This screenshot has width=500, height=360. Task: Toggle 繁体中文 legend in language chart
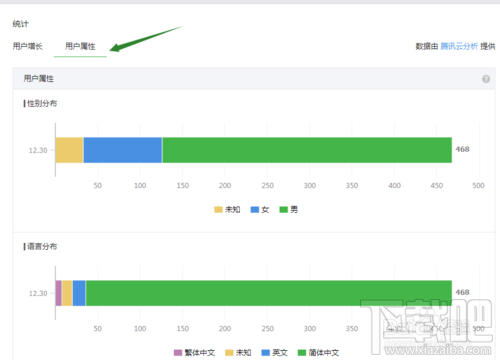[x=194, y=352]
